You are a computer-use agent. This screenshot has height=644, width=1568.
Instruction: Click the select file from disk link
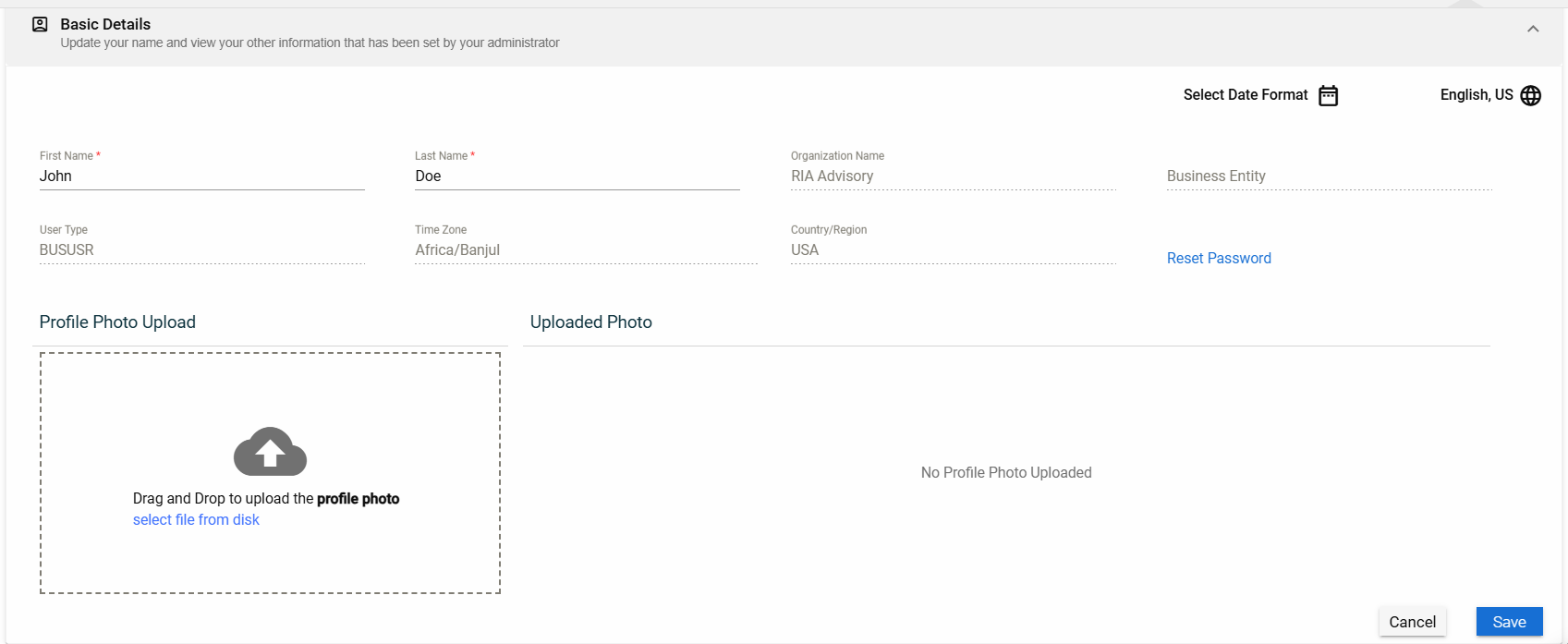tap(196, 520)
